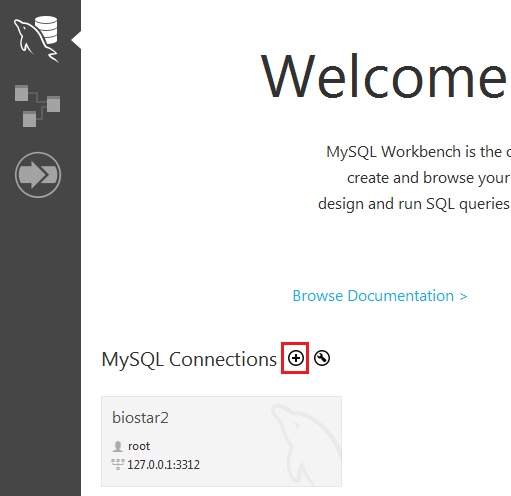
Task: Click the Welcome heading text
Action: click(x=384, y=77)
